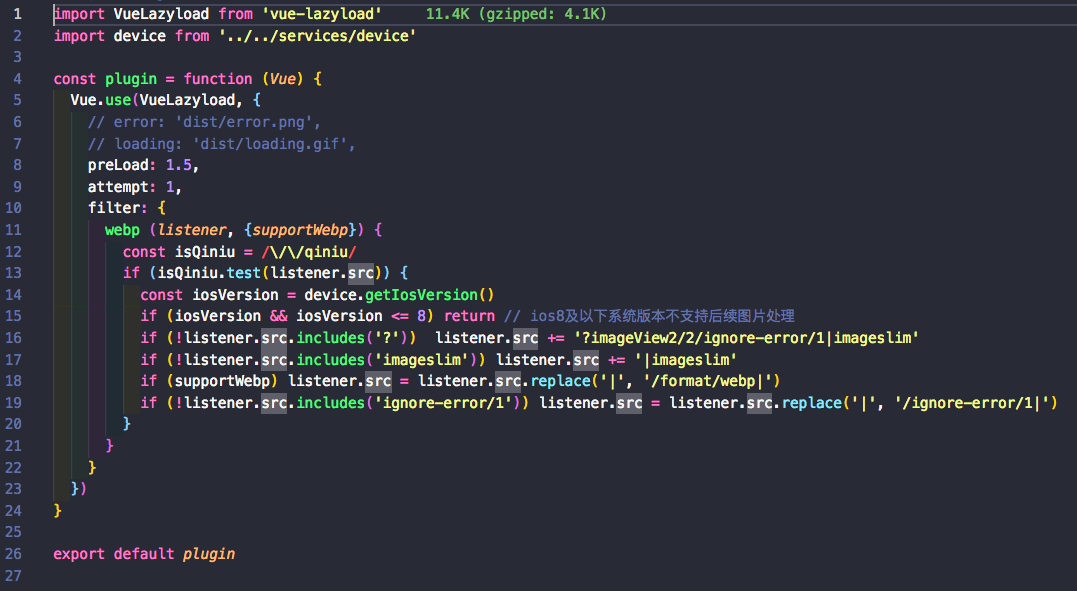Click the 'return' keyword on line 15
This screenshot has width=1077, height=591.
coord(469,315)
